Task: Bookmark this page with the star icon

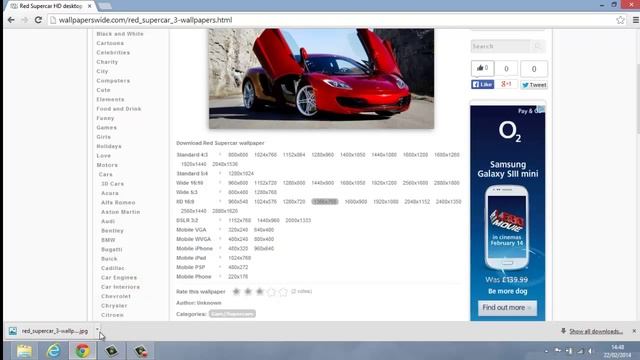Action: pyautogui.click(x=620, y=20)
